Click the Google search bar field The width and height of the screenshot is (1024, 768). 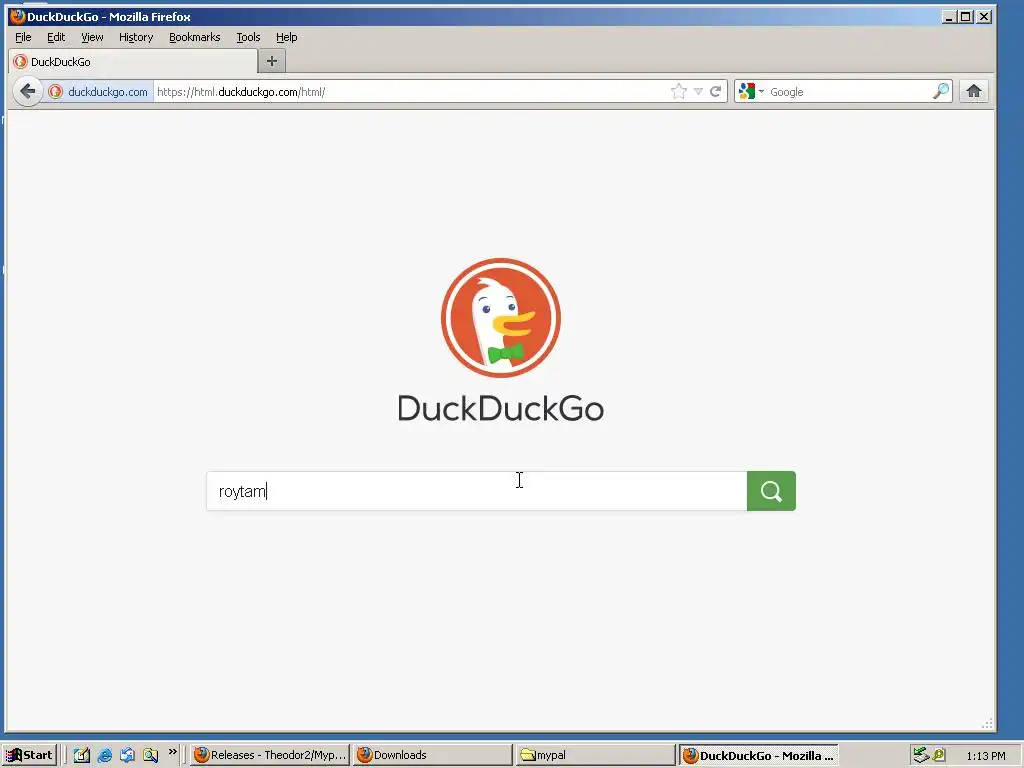pyautogui.click(x=849, y=91)
